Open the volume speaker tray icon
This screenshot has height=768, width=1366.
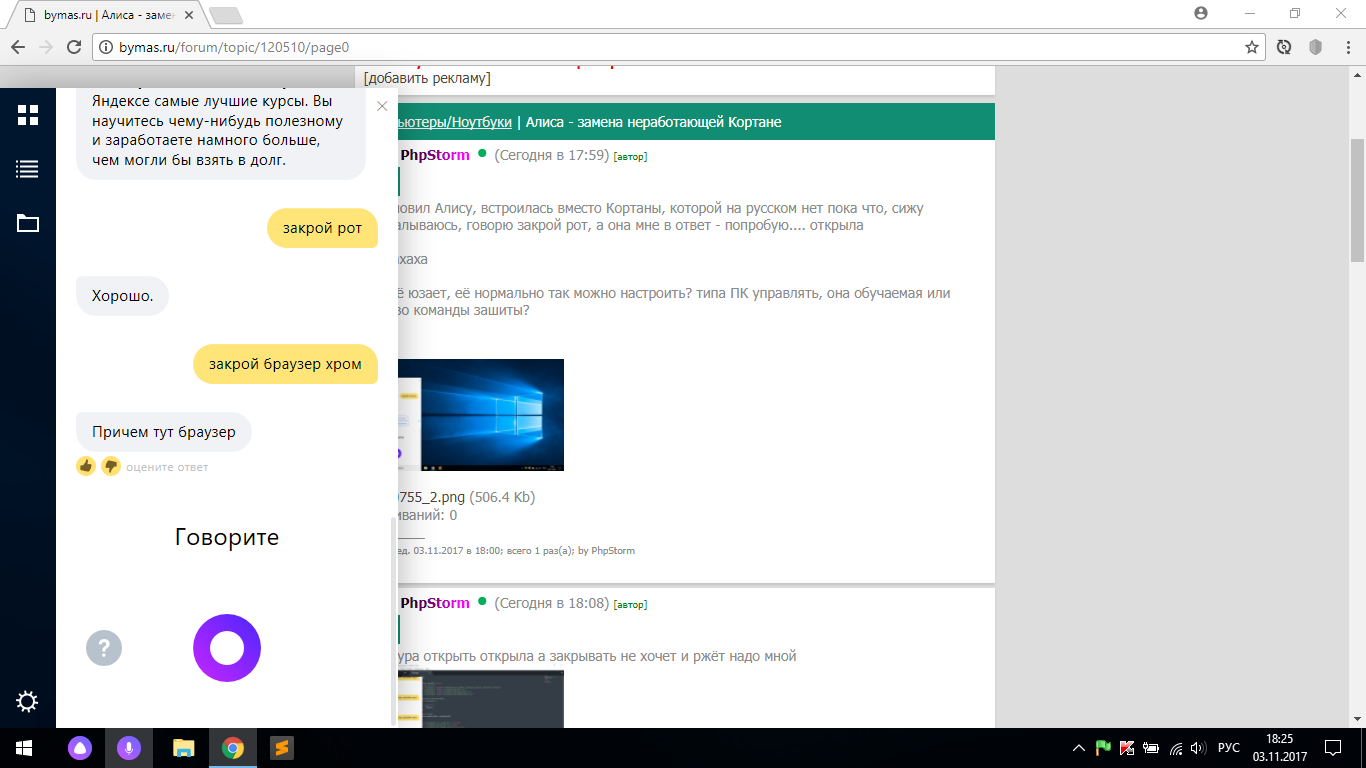(1198, 748)
